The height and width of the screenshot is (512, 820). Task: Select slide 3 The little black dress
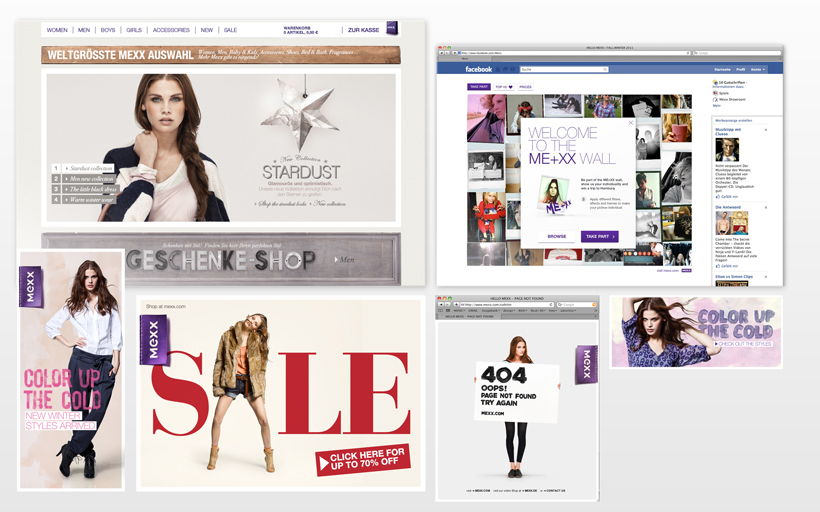pyautogui.click(x=85, y=189)
